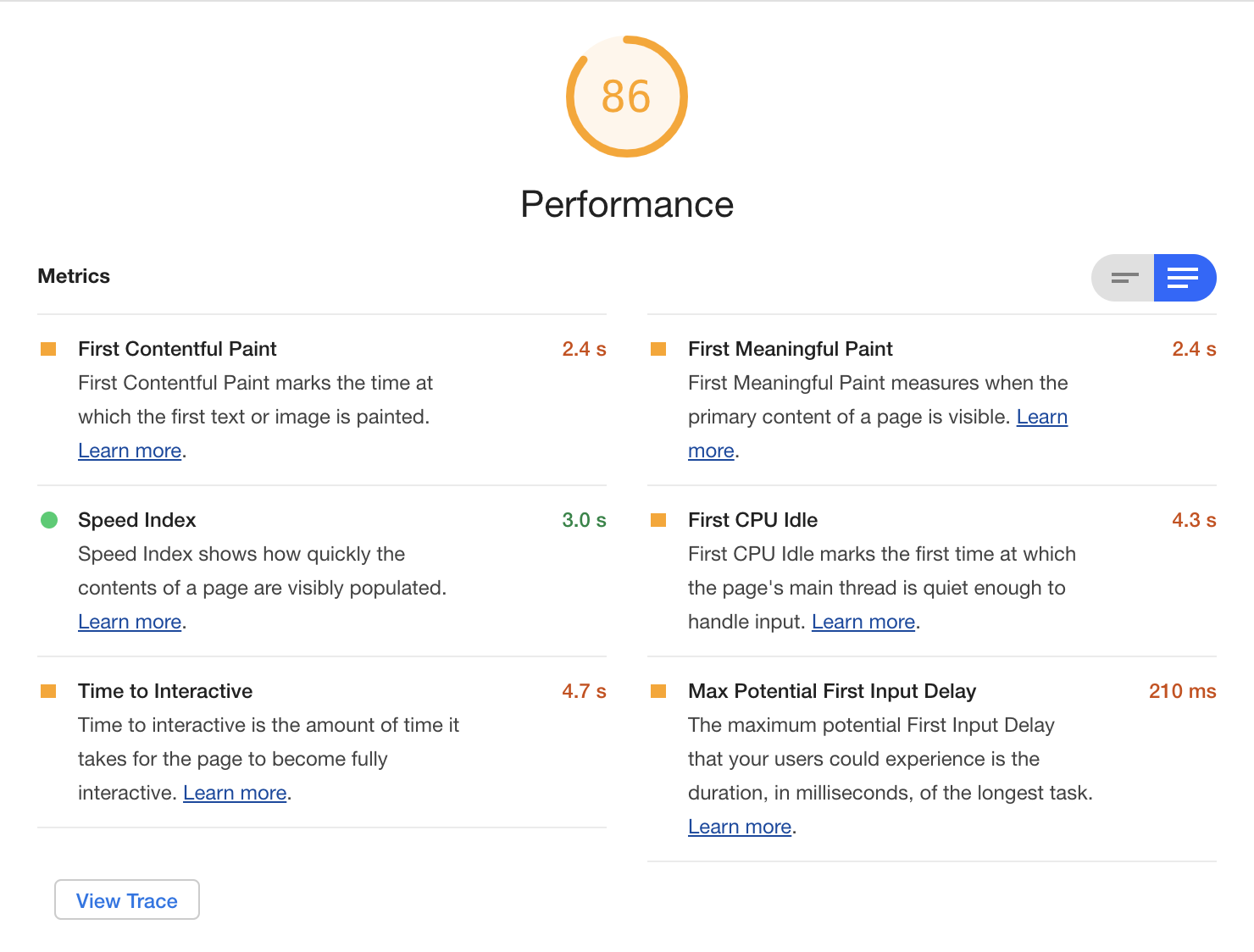Click the 210 ms input delay value
Viewport: 1254px width, 952px height.
(1181, 691)
